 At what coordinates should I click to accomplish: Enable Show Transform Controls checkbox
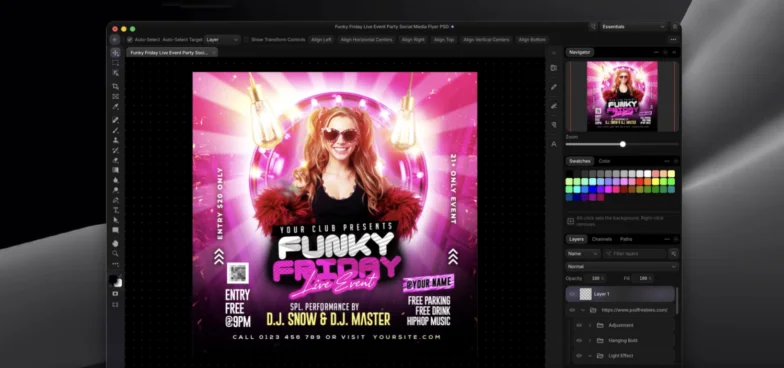point(246,40)
